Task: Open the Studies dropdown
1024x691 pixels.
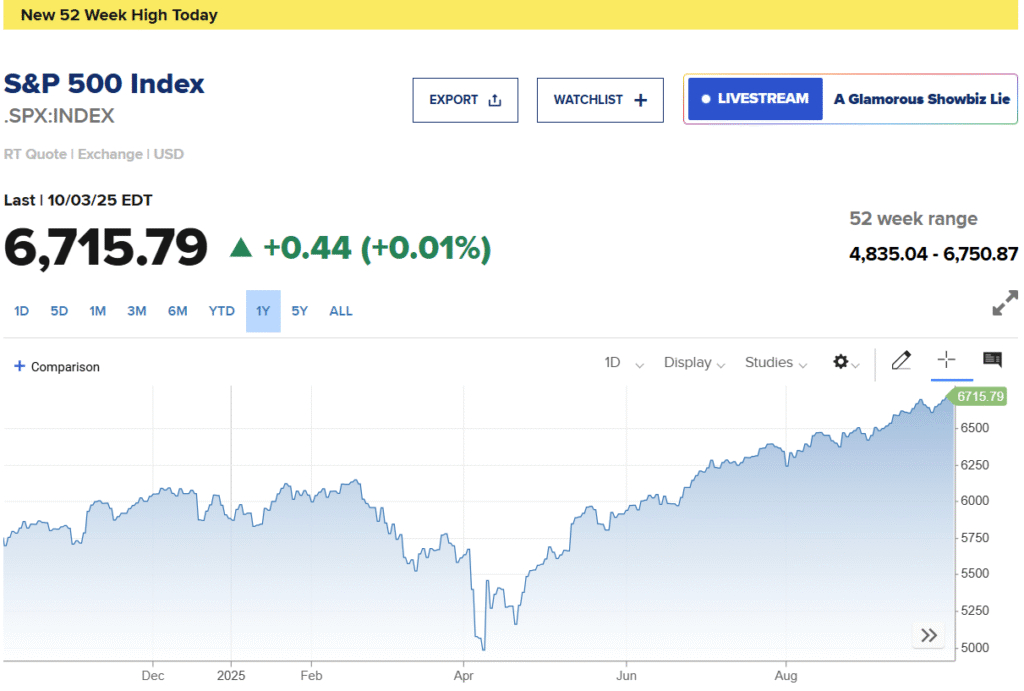Action: point(775,363)
